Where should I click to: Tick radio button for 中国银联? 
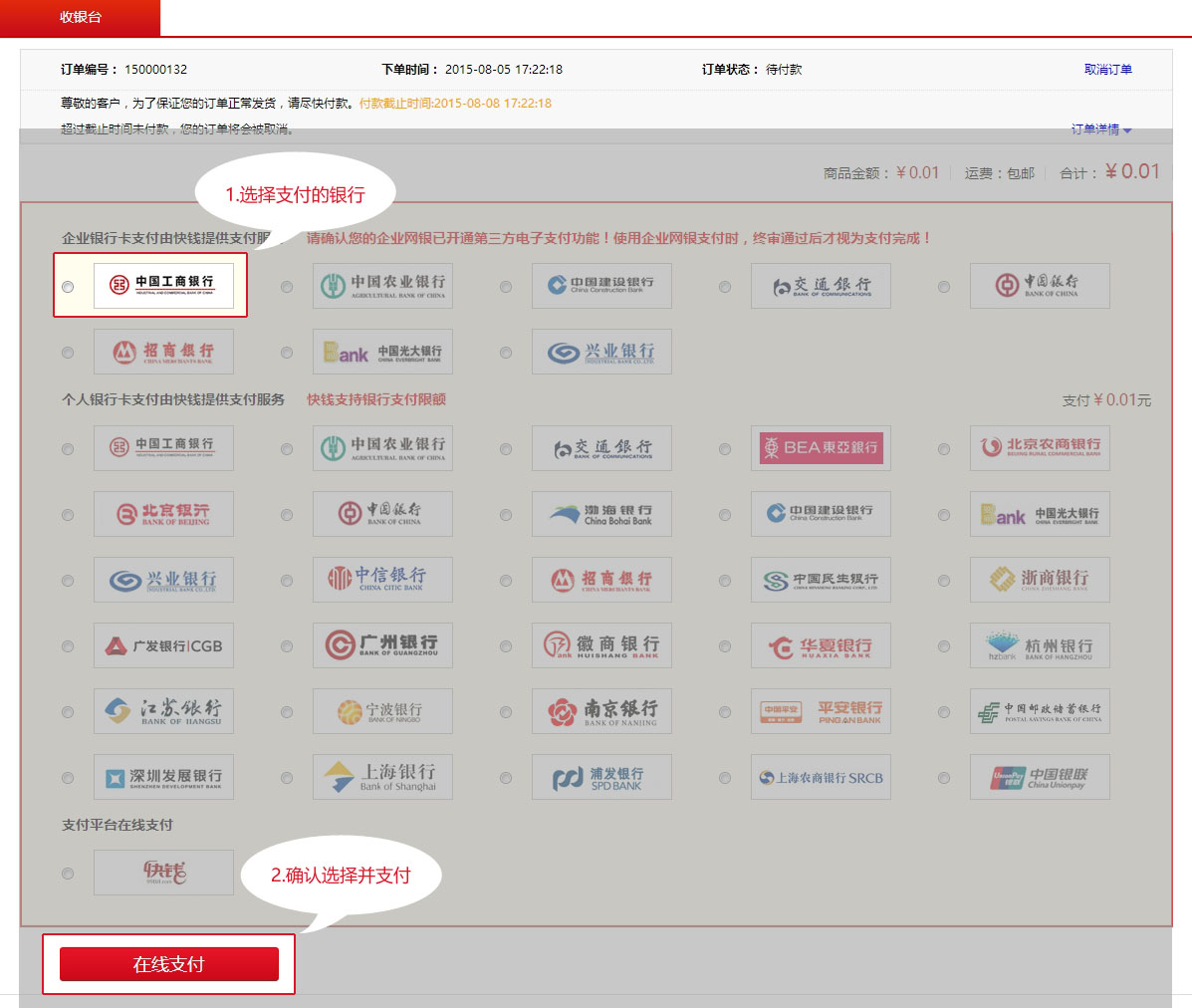[x=943, y=778]
